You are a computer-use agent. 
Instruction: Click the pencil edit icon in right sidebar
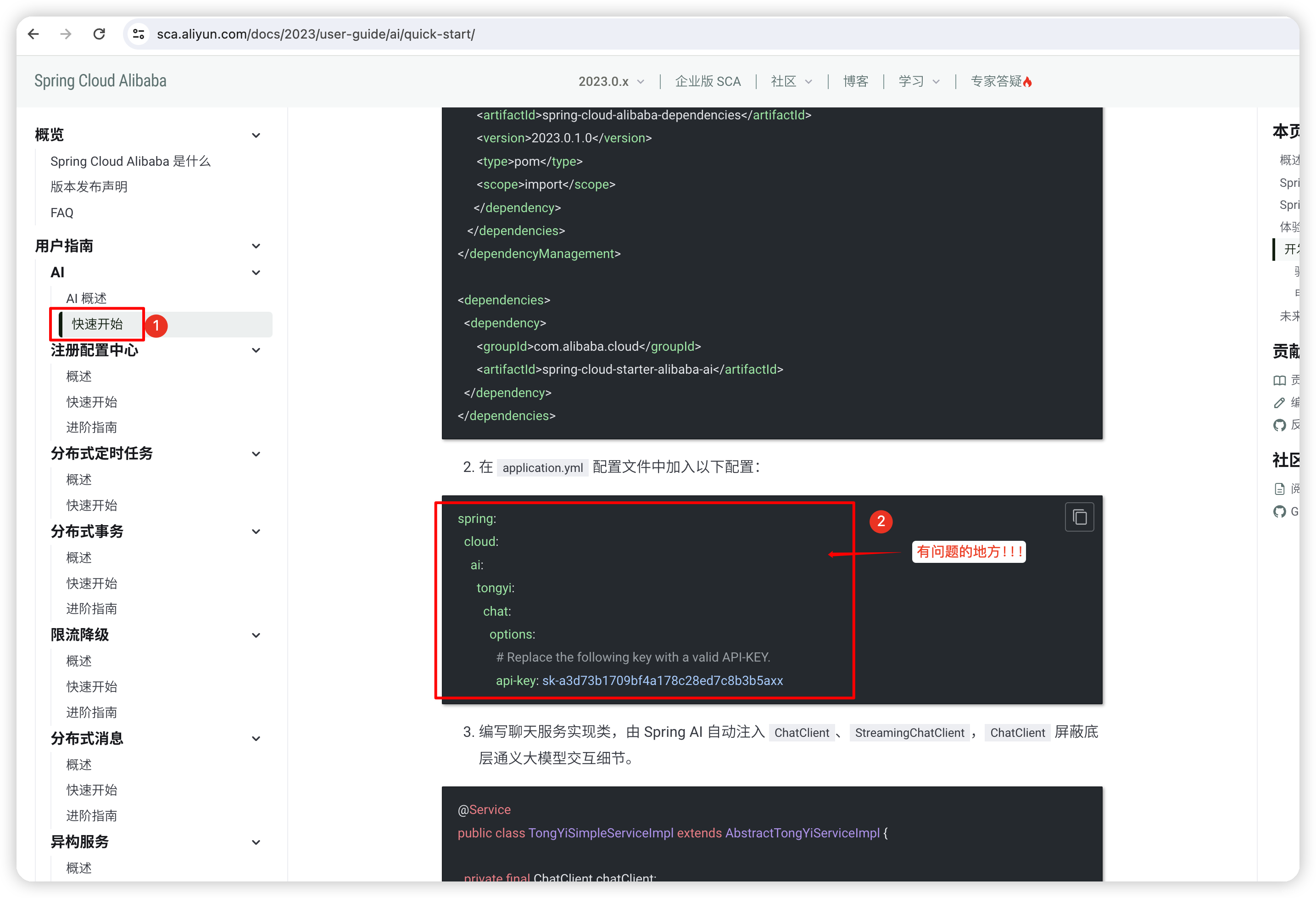pos(1279,403)
